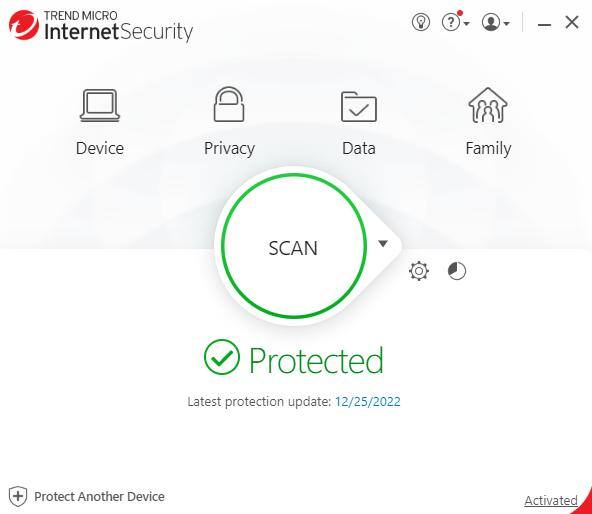Screen dimensions: 592x514
Task: Open settings via the gear icon
Action: [419, 271]
